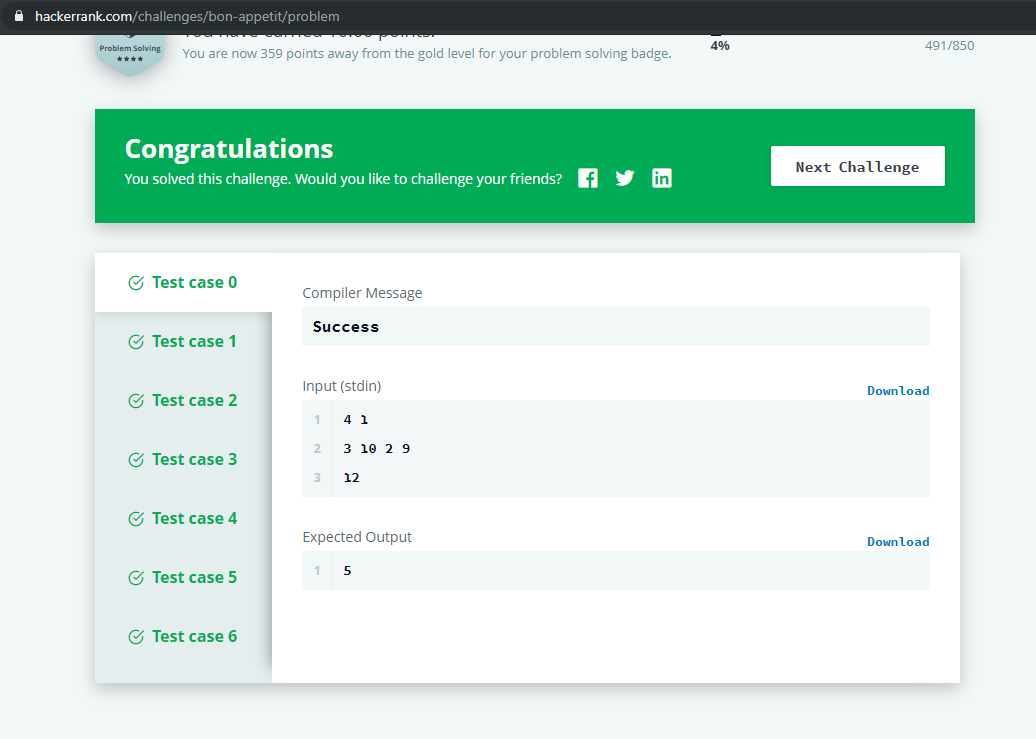Viewport: 1036px width, 739px height.
Task: Share on Facebook icon in banner
Action: [x=587, y=178]
